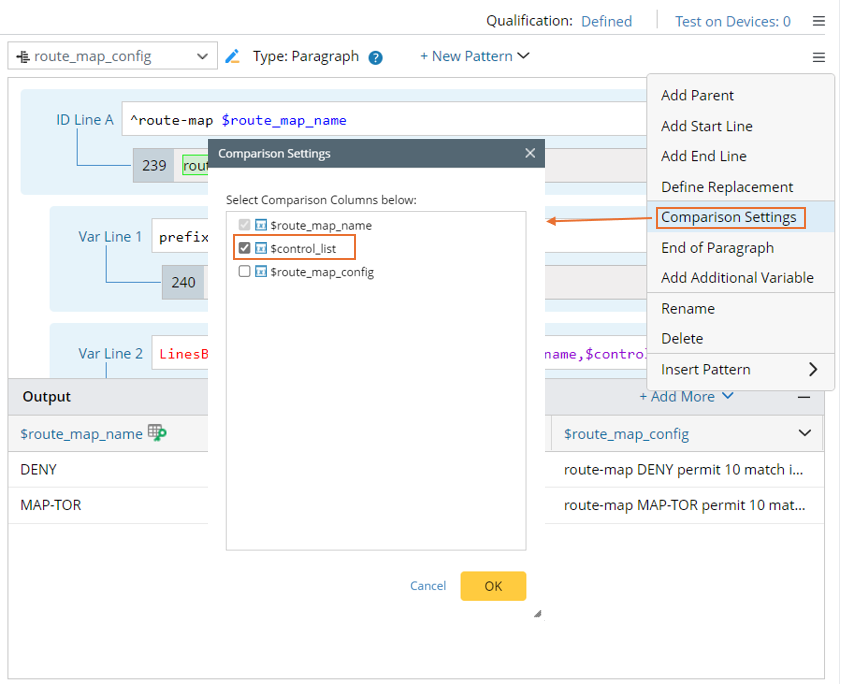Click the blue help icon next to Type: Paragraph
The width and height of the screenshot is (842, 685).
pyautogui.click(x=376, y=57)
